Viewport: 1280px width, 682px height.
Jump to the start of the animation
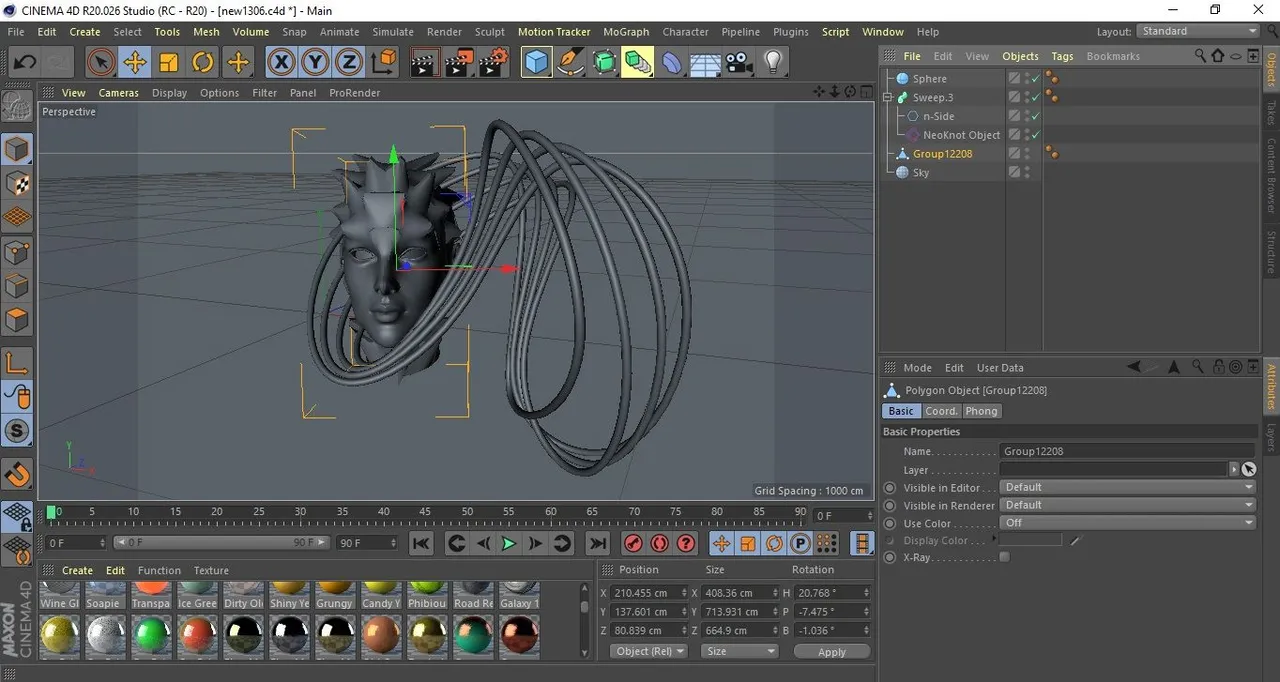click(421, 543)
